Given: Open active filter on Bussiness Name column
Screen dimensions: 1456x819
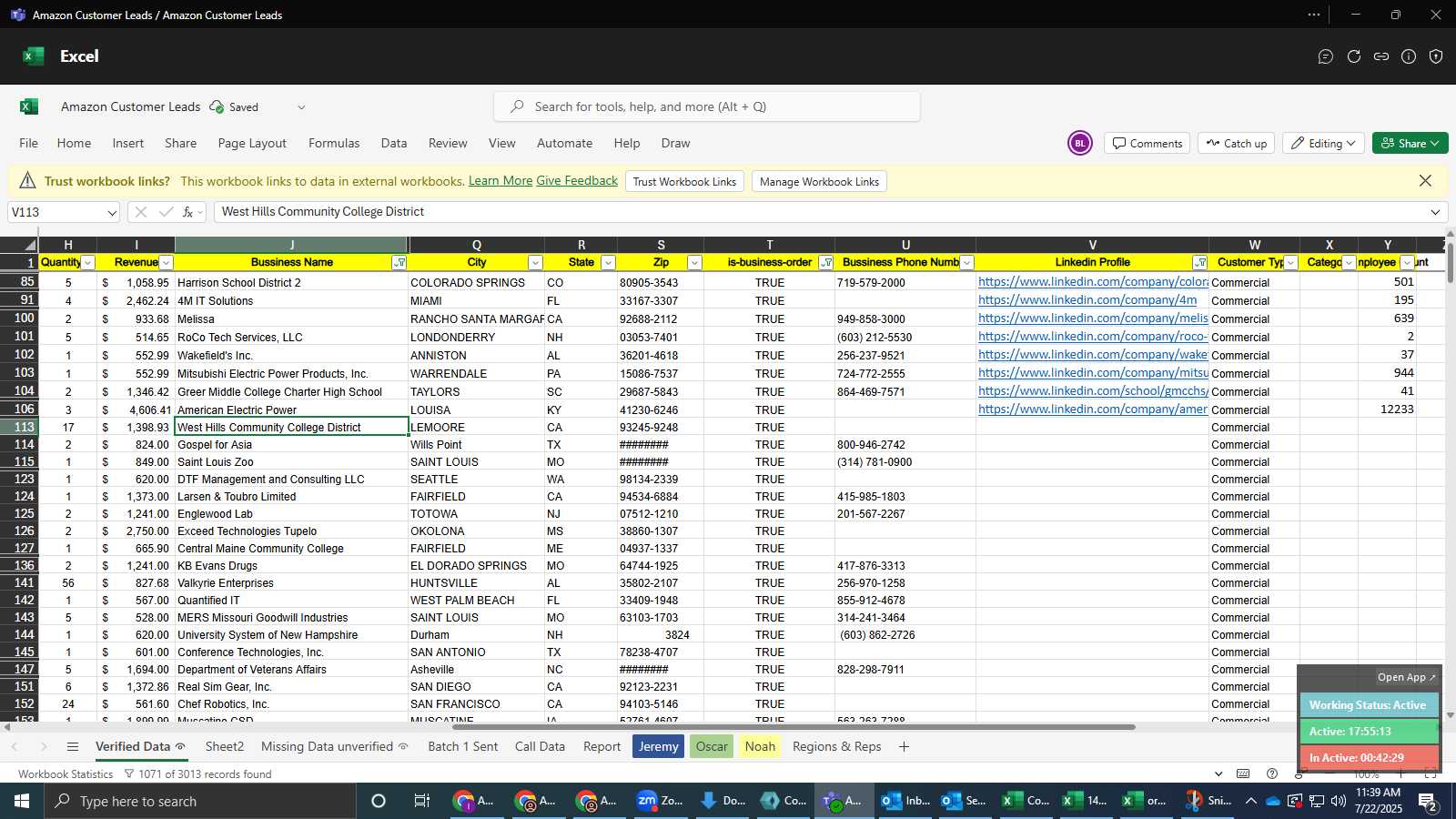Looking at the screenshot, I should point(399,263).
